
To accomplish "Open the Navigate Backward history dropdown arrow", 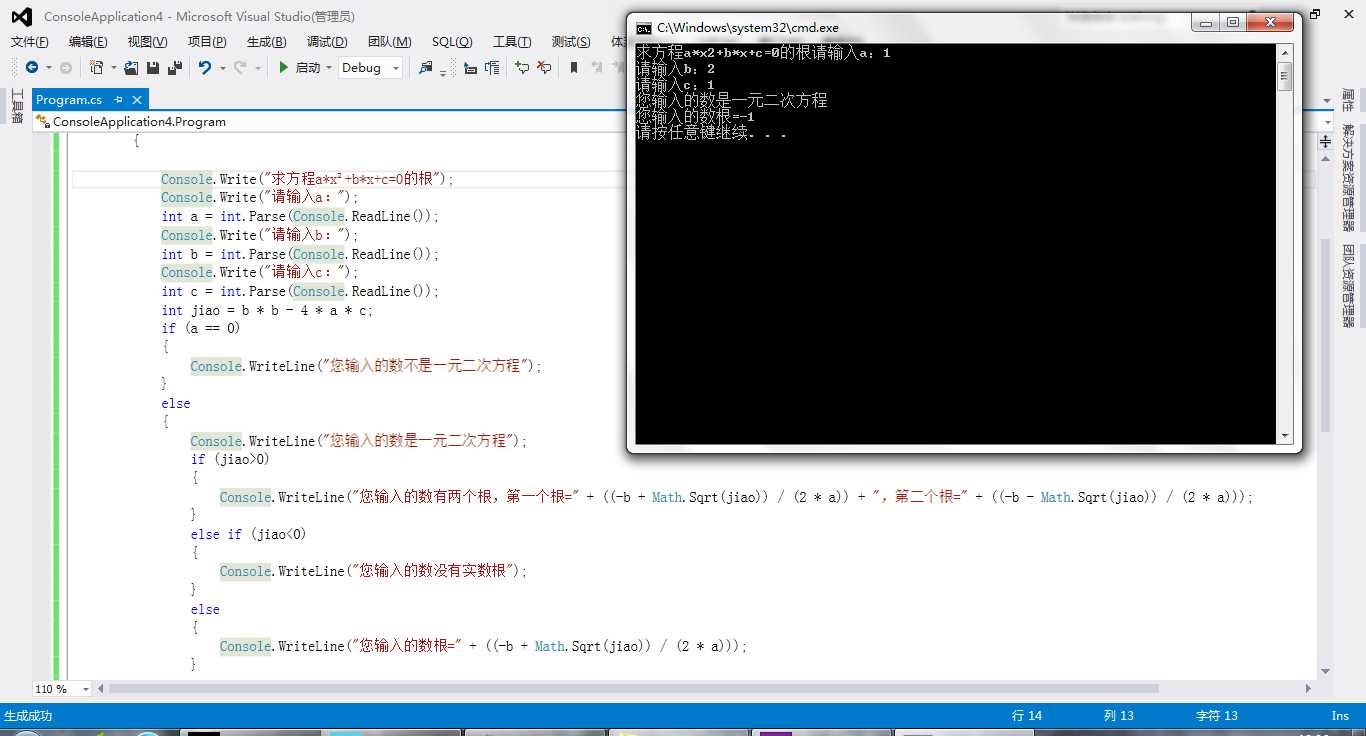I will click(x=48, y=68).
